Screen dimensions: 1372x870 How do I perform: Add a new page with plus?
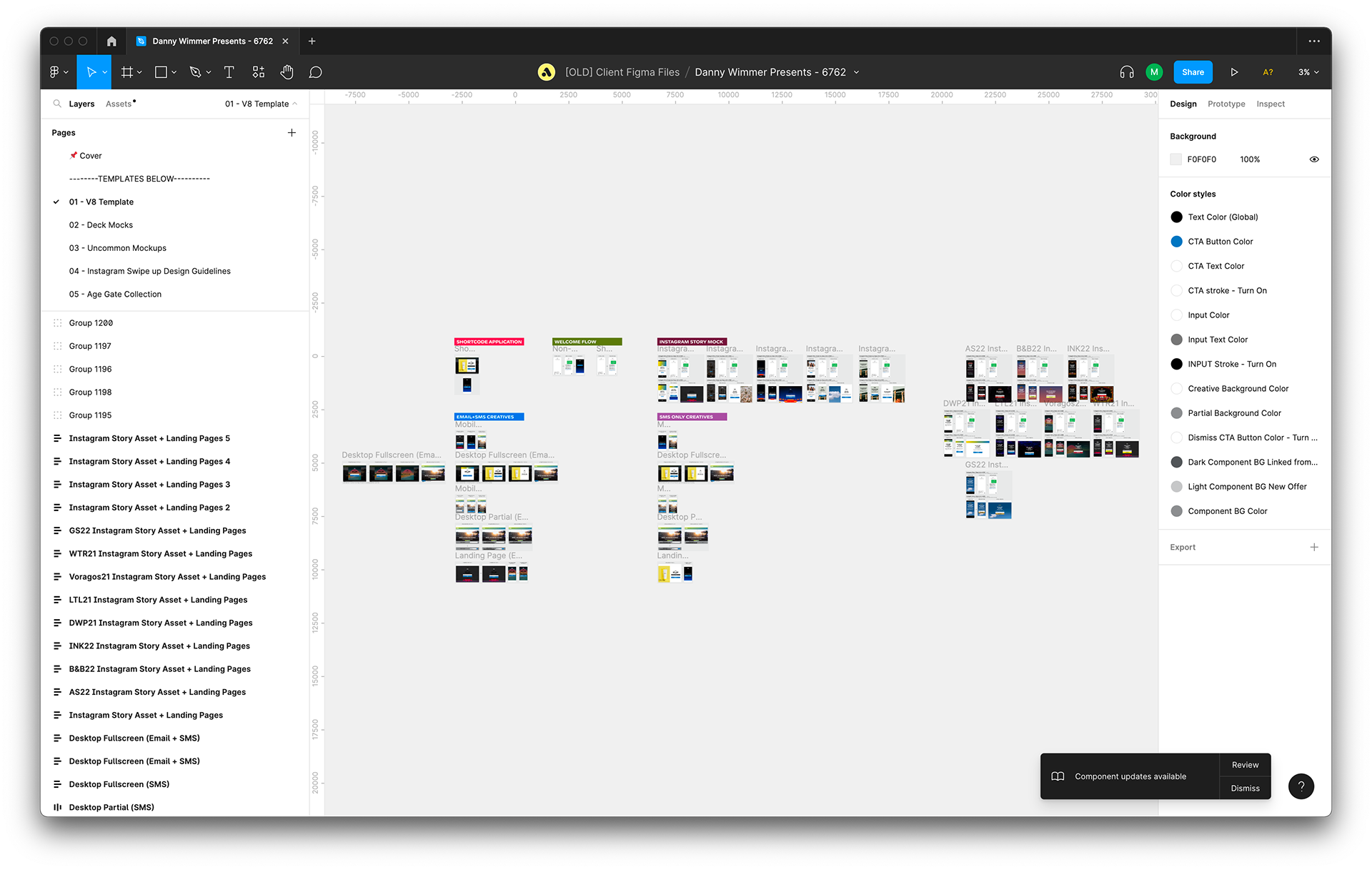[x=292, y=133]
